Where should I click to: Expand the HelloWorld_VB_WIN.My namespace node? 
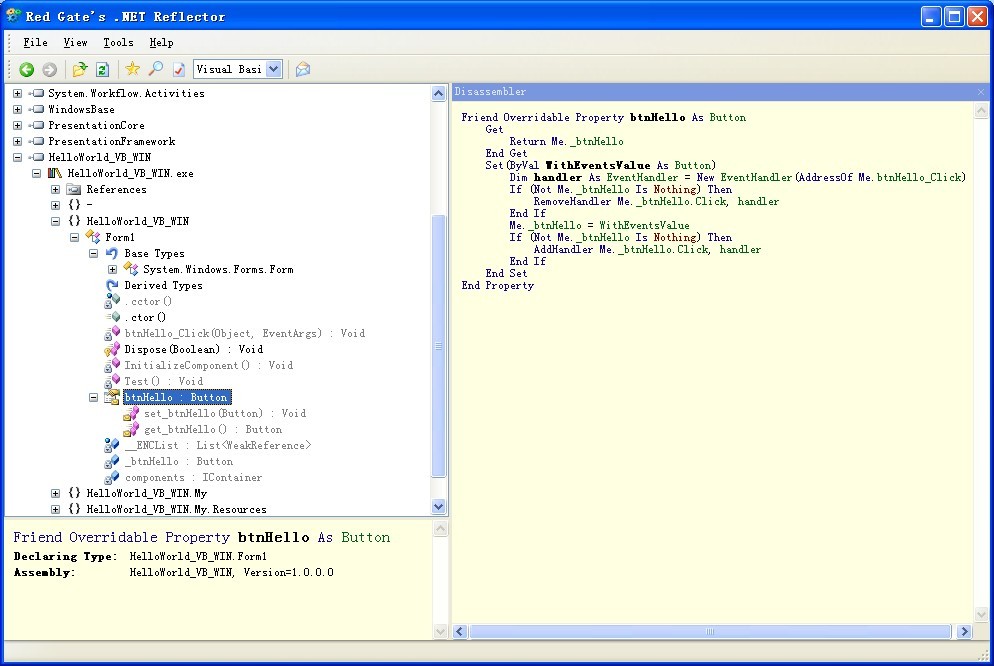[x=56, y=493]
